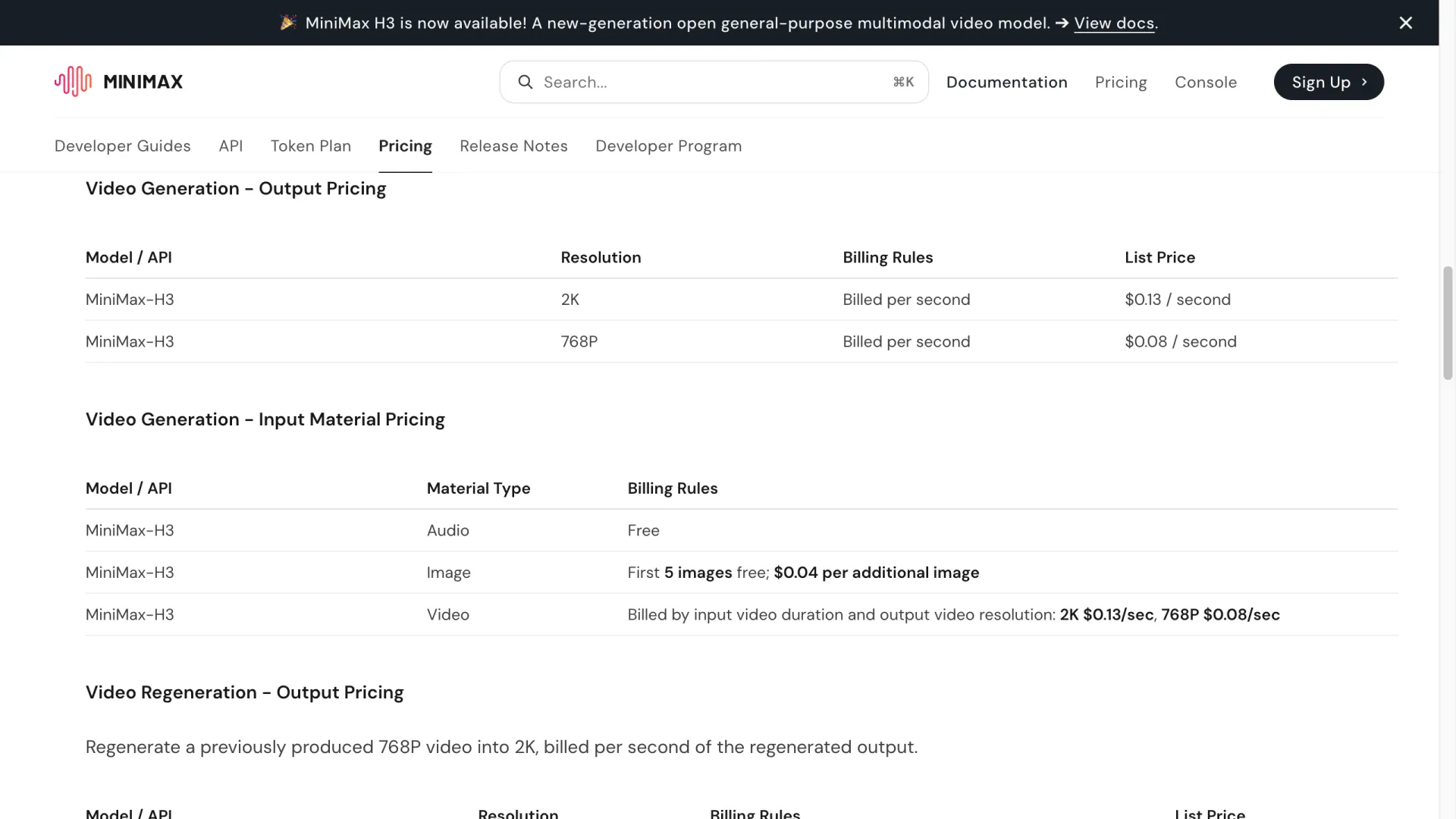The width and height of the screenshot is (1456, 819).
Task: Click 'First 5 images free' text
Action: tap(698, 573)
